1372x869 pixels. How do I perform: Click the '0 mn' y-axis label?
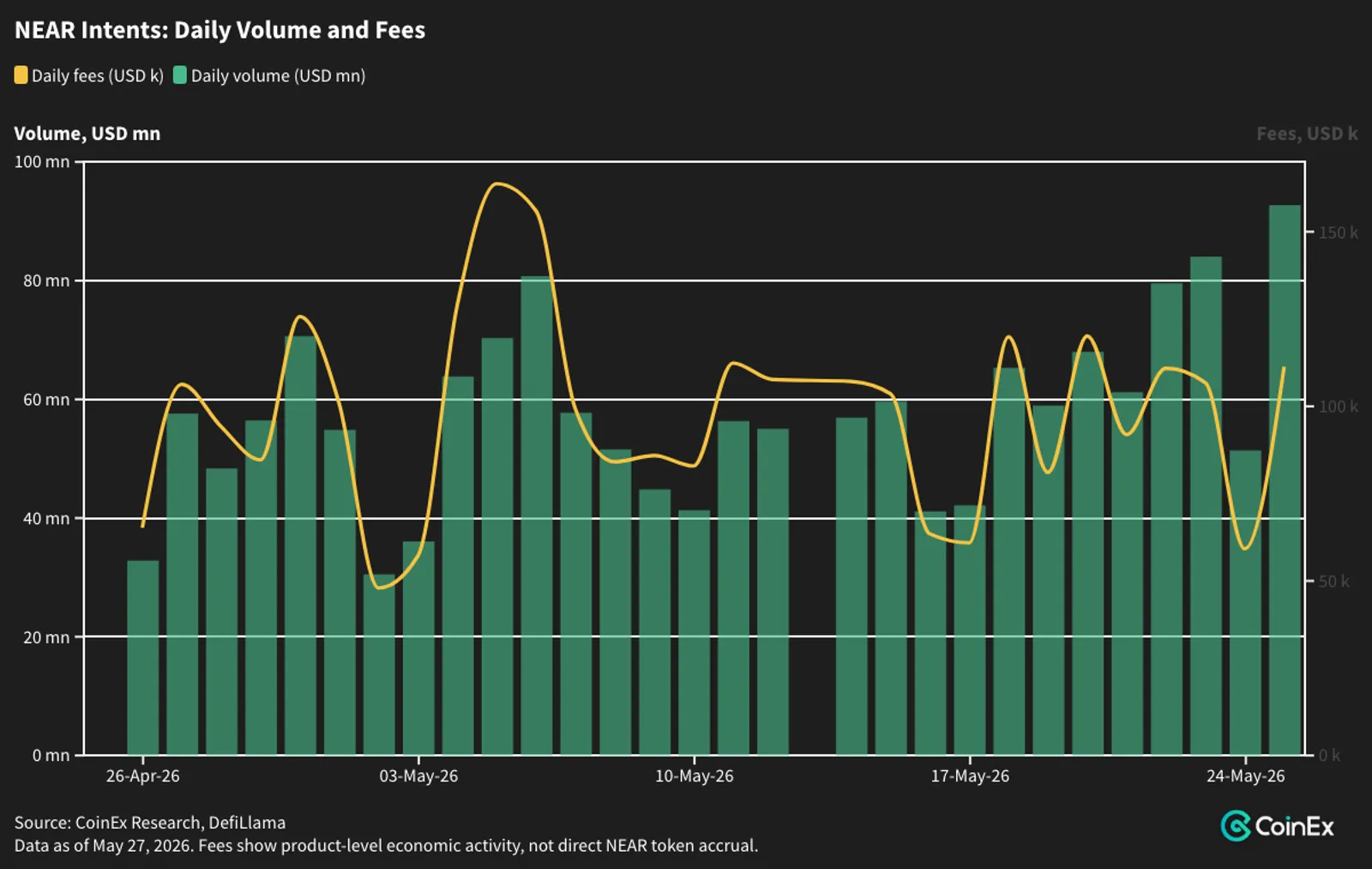[x=51, y=756]
